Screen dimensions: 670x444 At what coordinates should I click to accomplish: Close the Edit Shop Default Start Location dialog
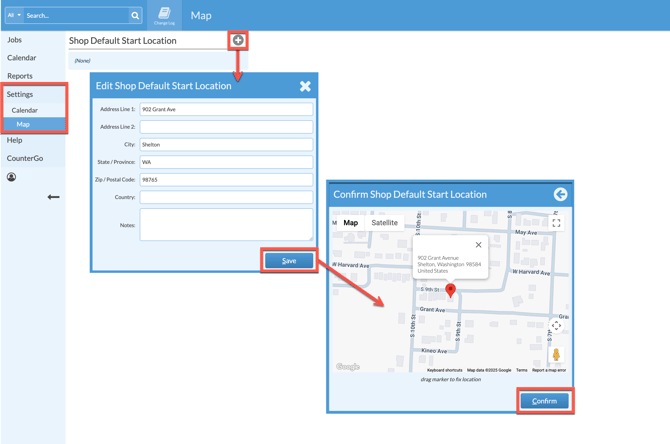(x=305, y=86)
